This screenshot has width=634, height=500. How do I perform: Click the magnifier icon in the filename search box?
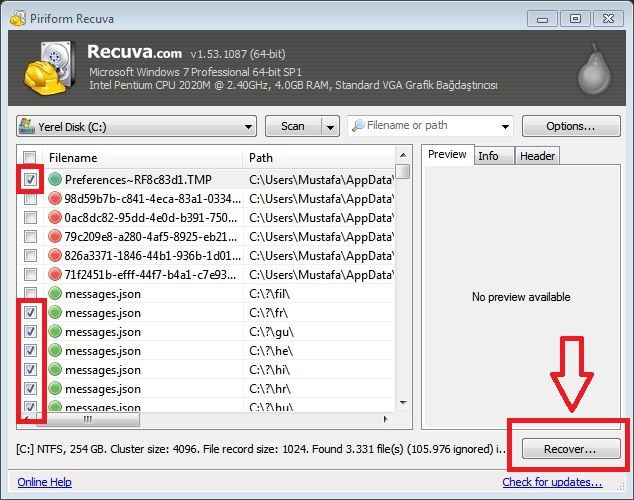[x=358, y=126]
